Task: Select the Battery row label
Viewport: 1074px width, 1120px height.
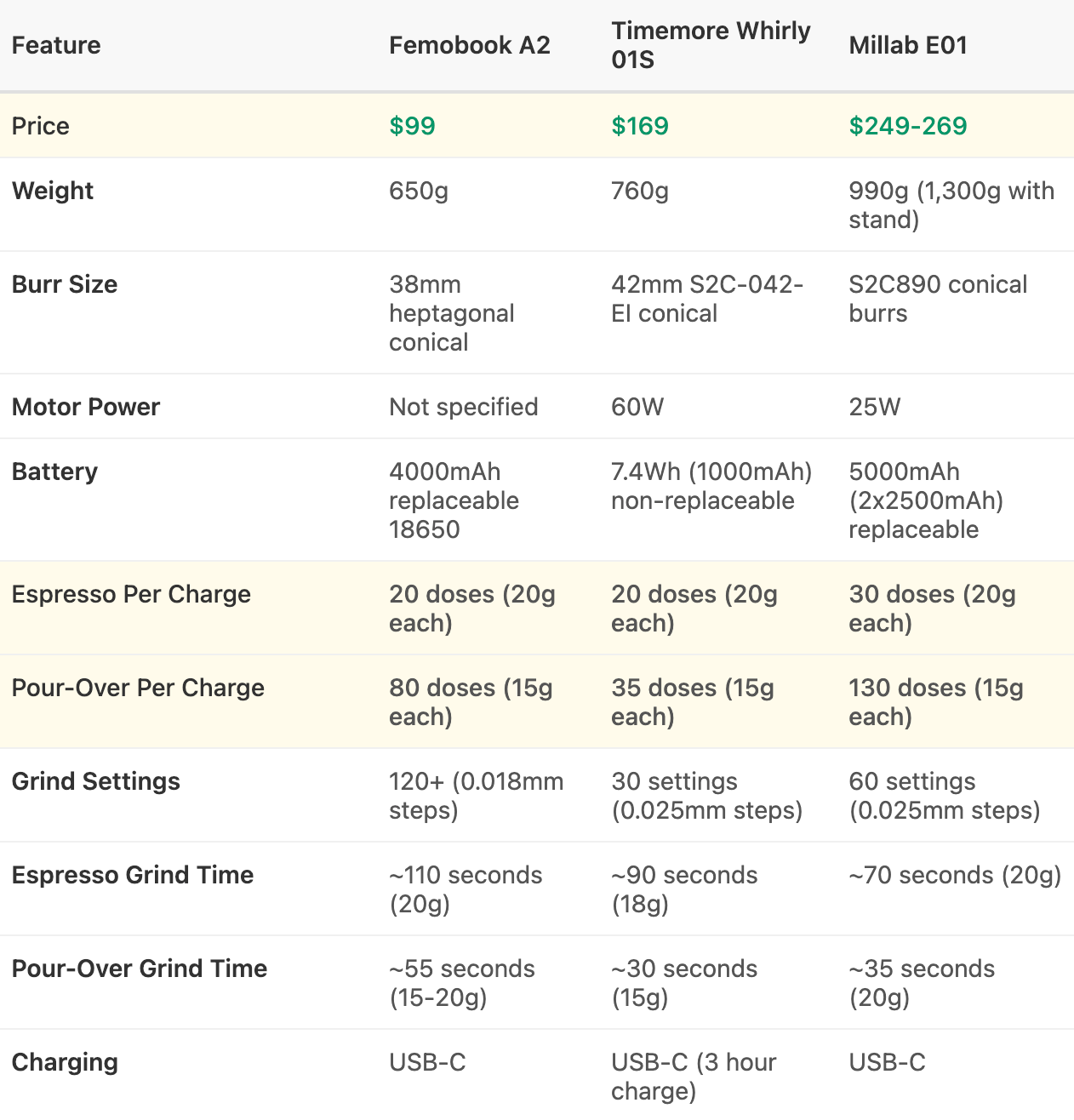Action: click(x=54, y=471)
